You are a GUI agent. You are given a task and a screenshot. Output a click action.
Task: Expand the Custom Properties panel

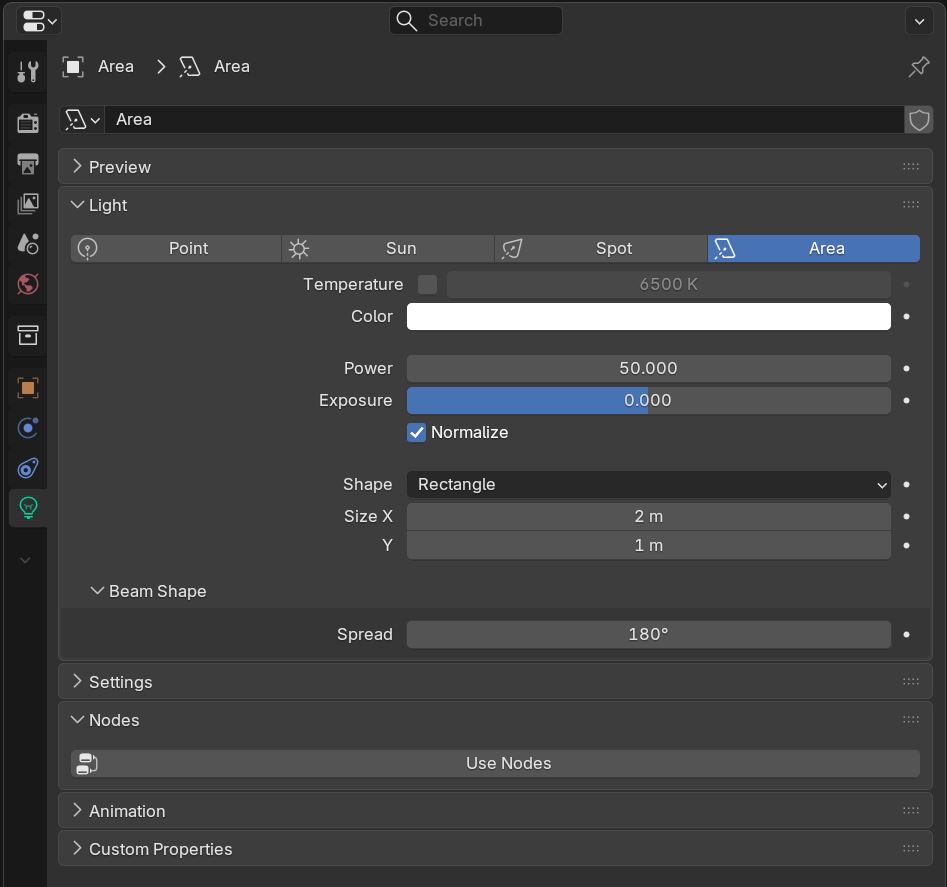point(160,849)
